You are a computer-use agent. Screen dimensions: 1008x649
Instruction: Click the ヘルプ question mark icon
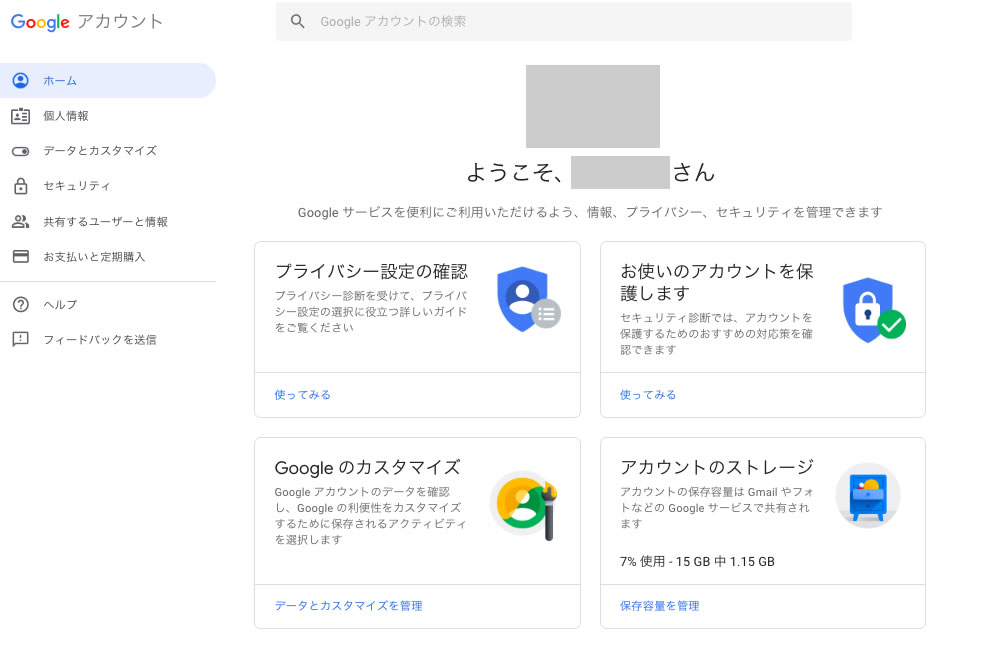pos(20,304)
